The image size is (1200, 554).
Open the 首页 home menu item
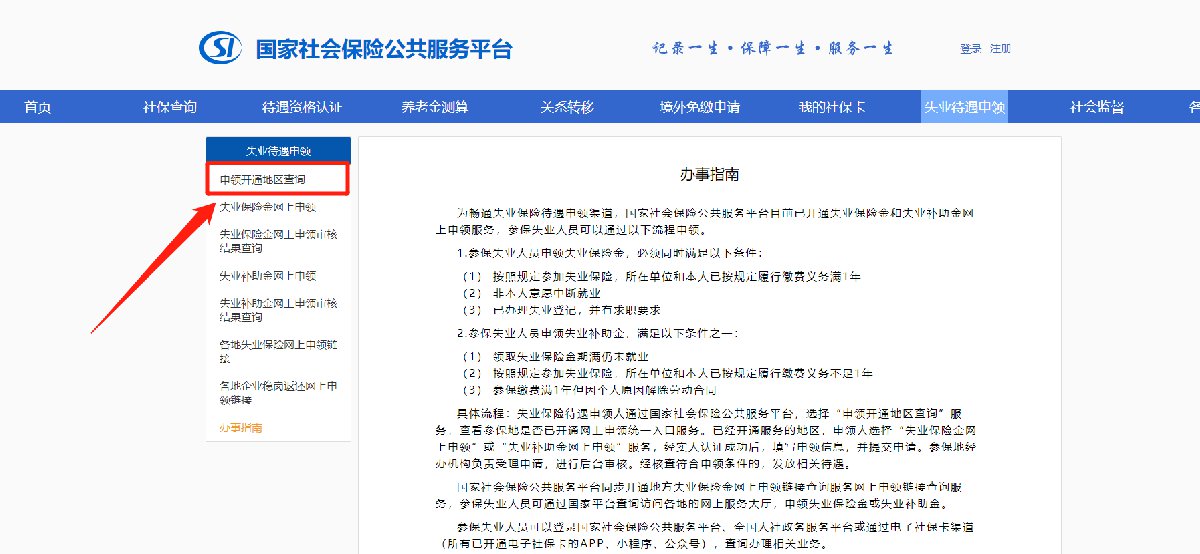37,107
